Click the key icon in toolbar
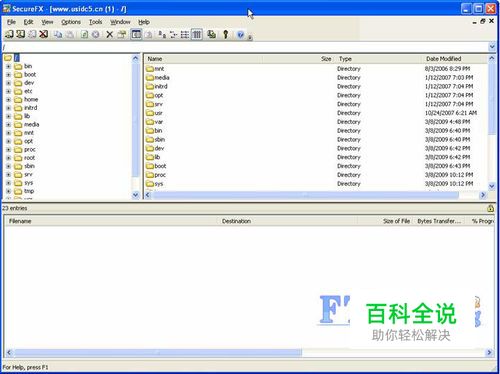Image resolution: width=500 pixels, height=374 pixels. click(x=226, y=34)
